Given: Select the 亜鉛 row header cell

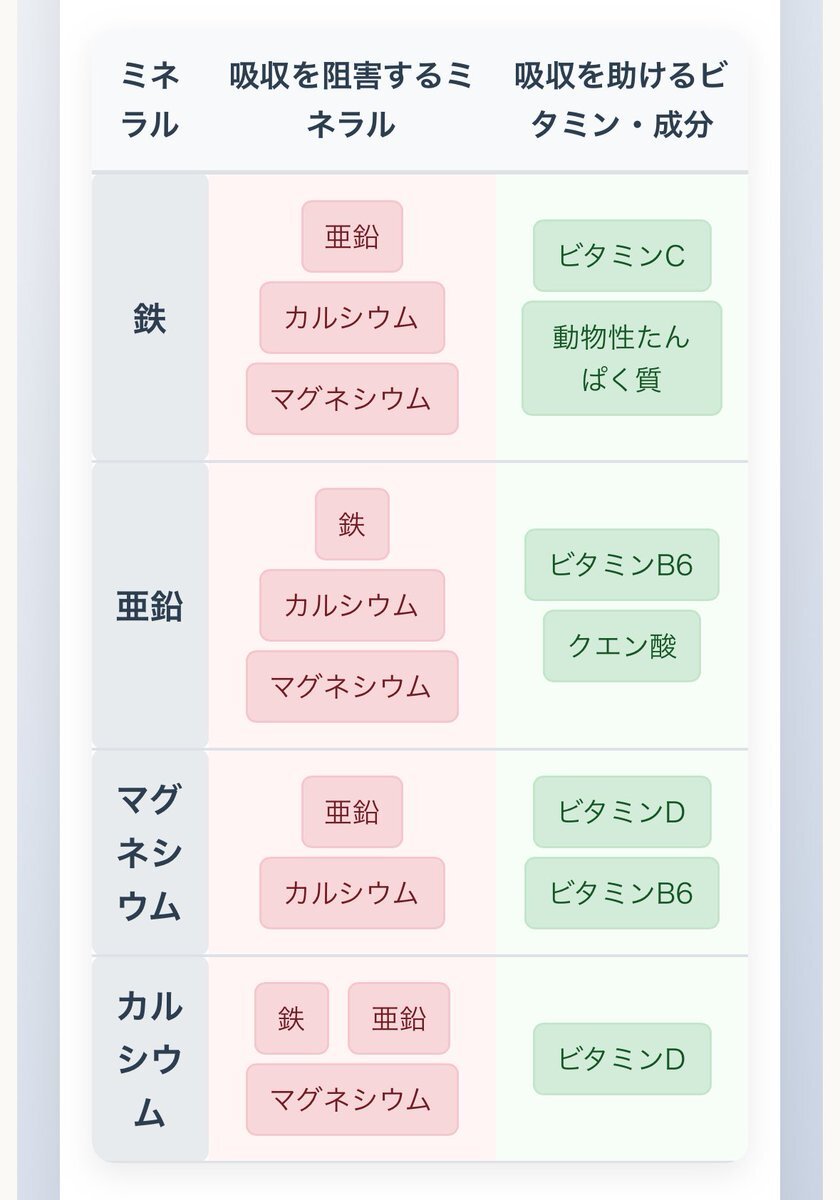Looking at the screenshot, I should click(x=150, y=606).
